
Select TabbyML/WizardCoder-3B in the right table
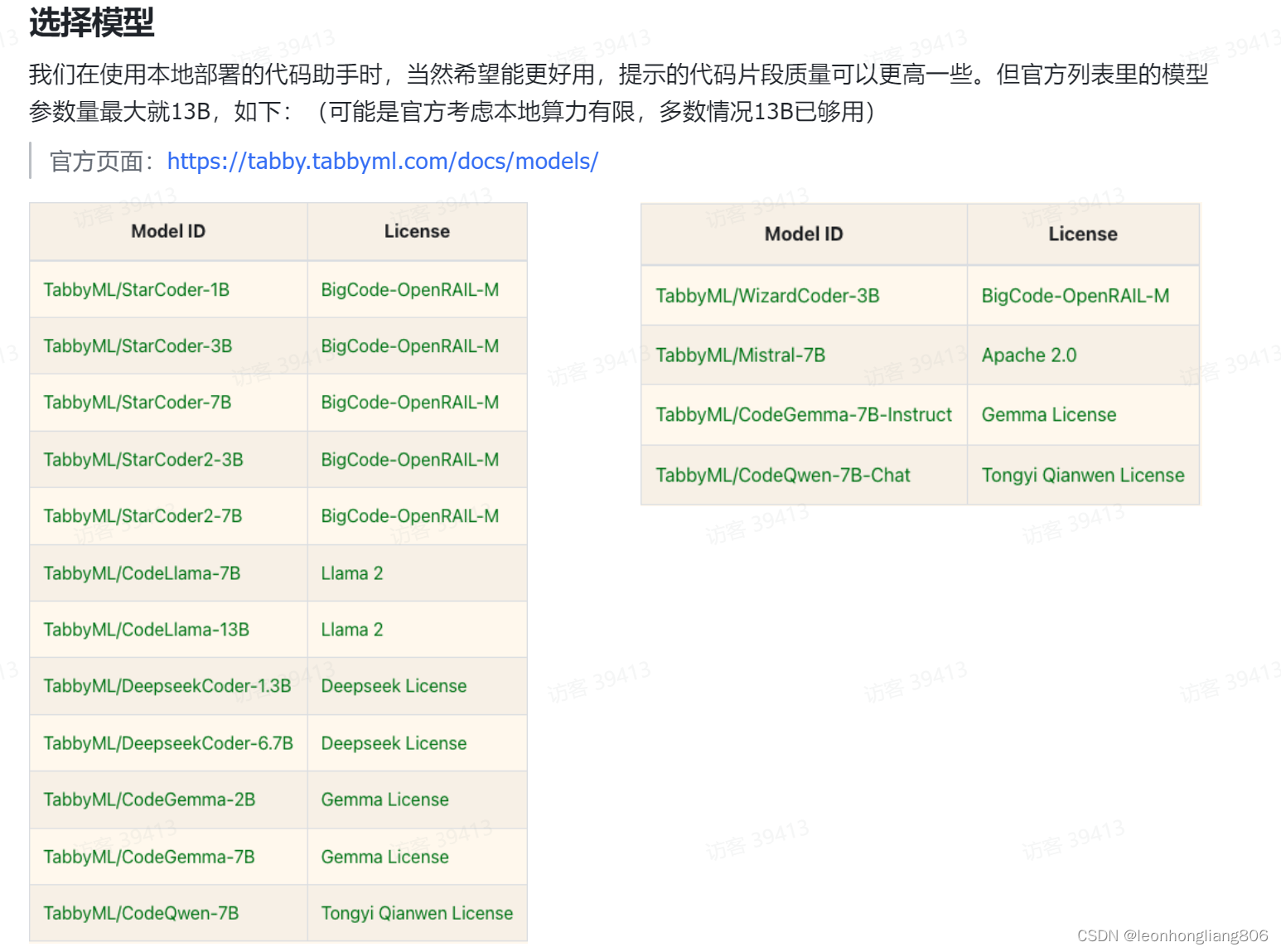pyautogui.click(x=768, y=296)
